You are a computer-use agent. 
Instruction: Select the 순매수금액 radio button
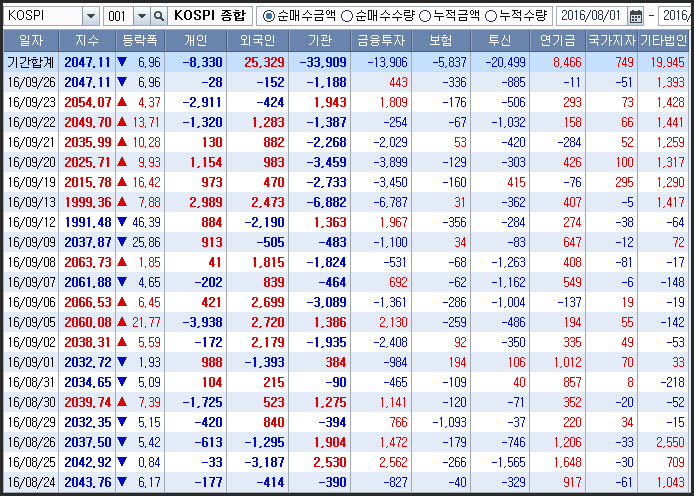269,16
